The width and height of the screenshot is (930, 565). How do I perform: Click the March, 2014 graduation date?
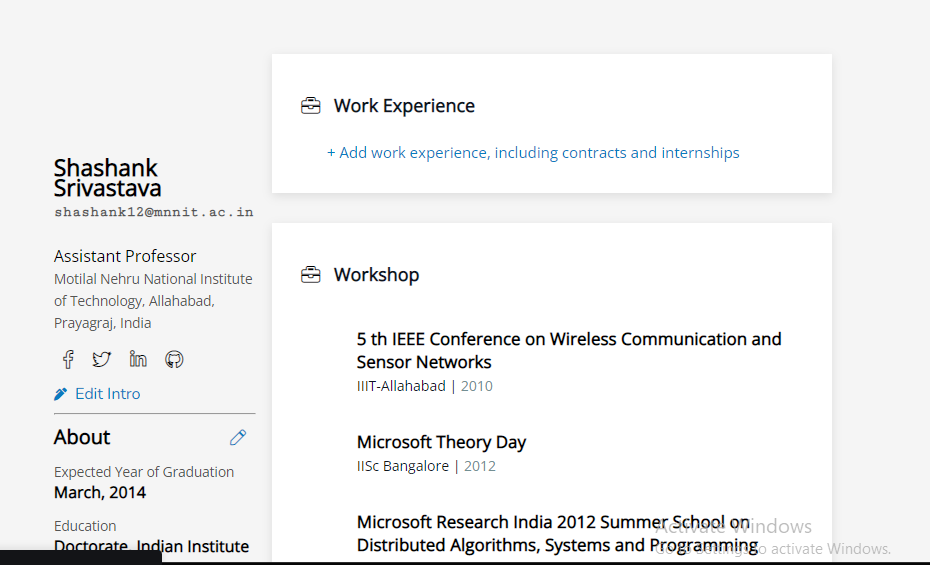point(100,492)
